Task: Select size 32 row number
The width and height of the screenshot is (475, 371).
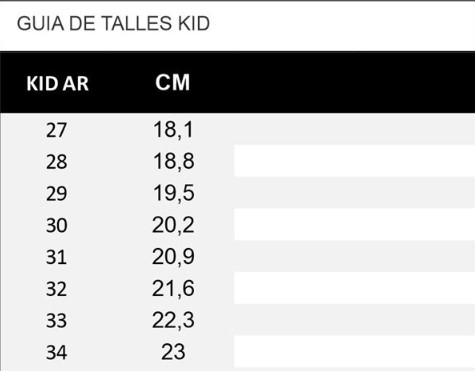Action: [x=56, y=289]
